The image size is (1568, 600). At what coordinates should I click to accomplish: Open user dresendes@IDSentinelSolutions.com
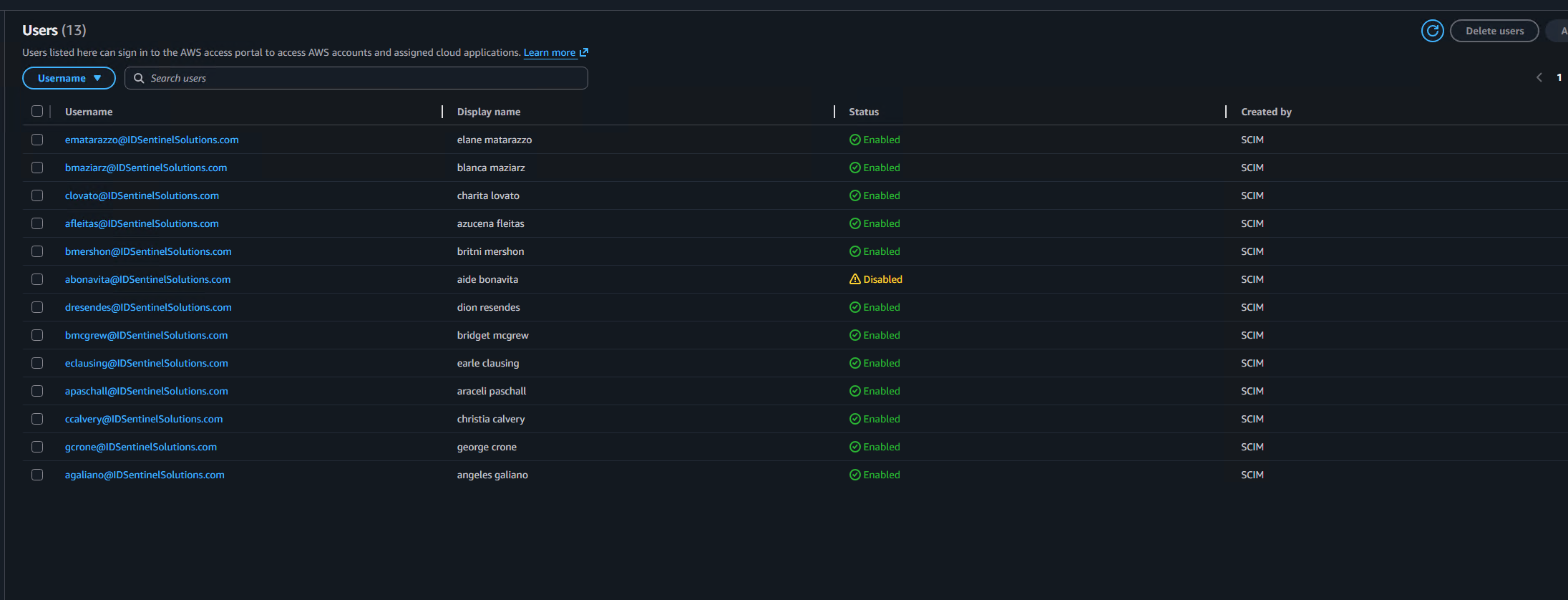click(148, 307)
